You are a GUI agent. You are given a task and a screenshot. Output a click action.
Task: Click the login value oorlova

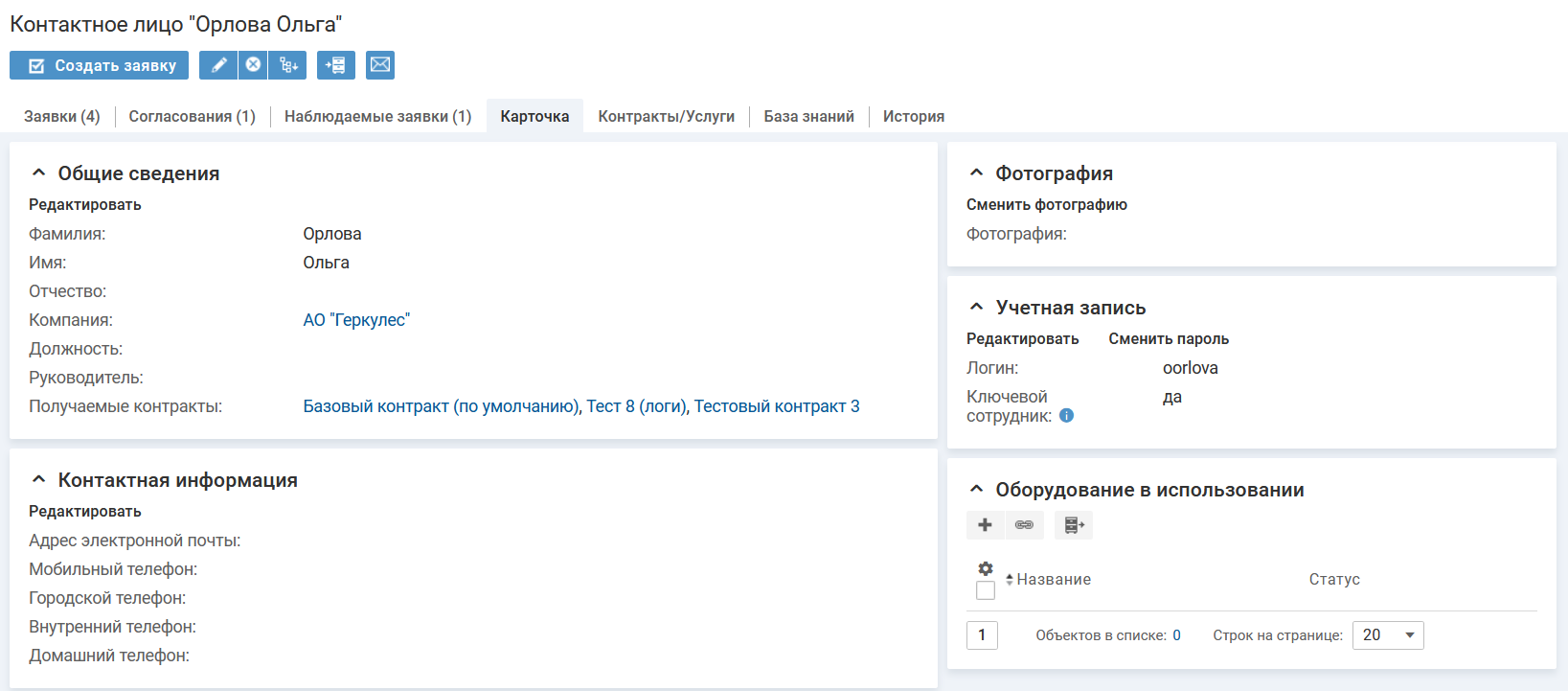point(1191,368)
